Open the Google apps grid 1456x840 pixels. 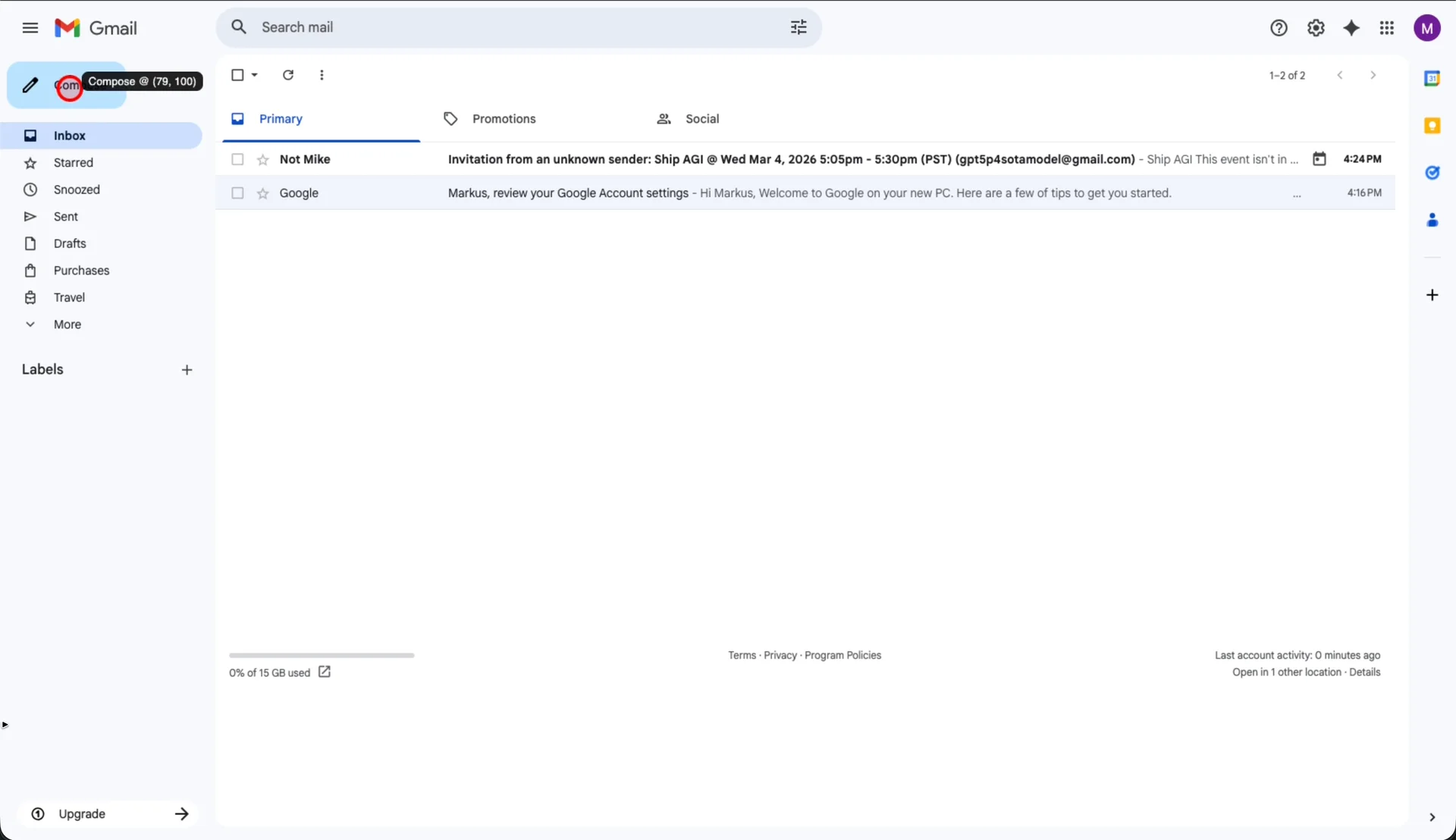pos(1387,28)
